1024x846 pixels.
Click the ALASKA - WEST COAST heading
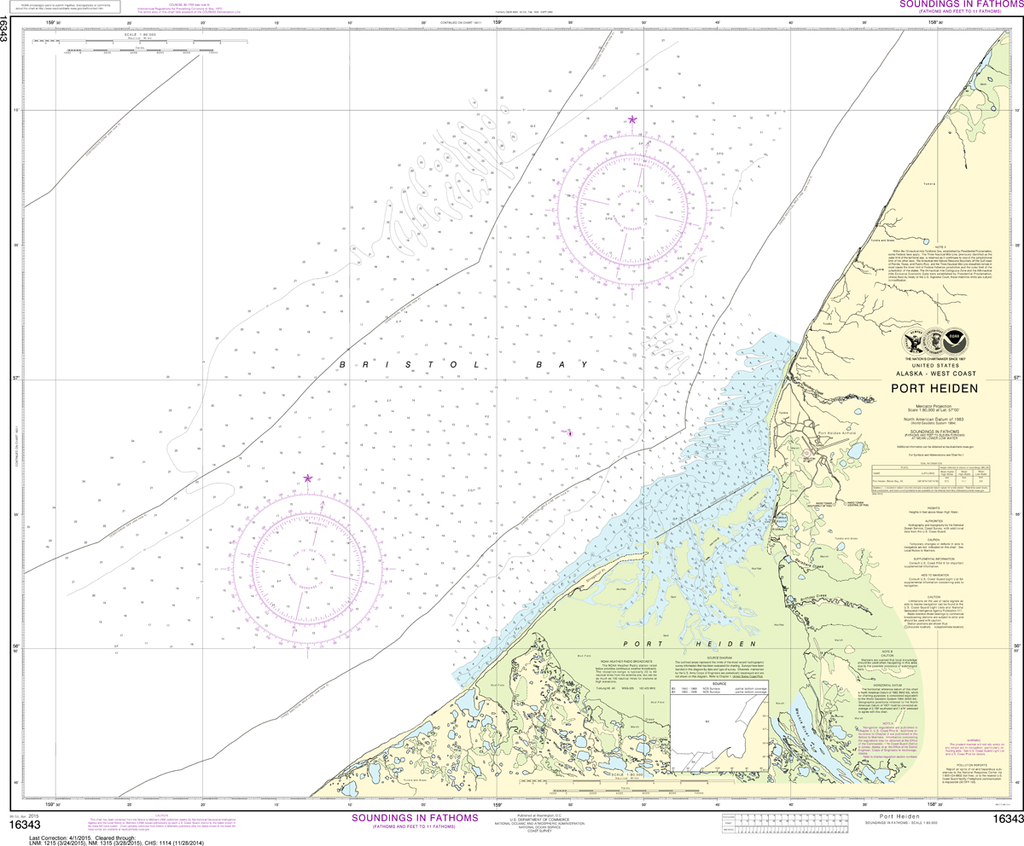click(x=936, y=373)
